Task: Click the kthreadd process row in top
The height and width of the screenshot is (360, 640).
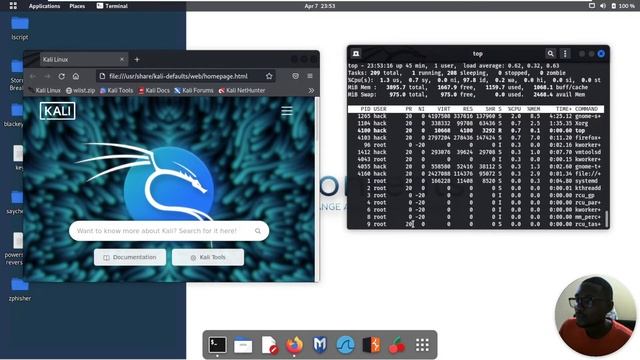Action: coord(476,188)
